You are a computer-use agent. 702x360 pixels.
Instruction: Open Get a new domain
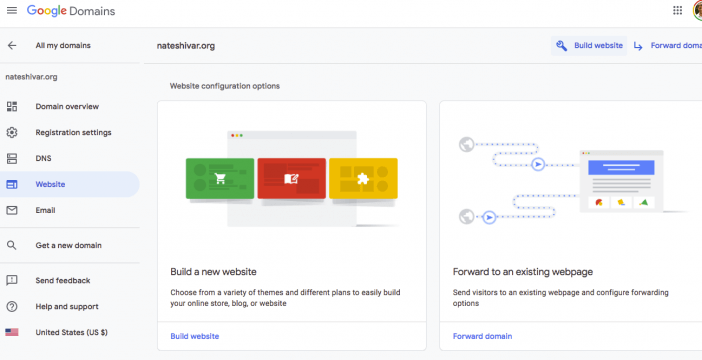(70, 245)
